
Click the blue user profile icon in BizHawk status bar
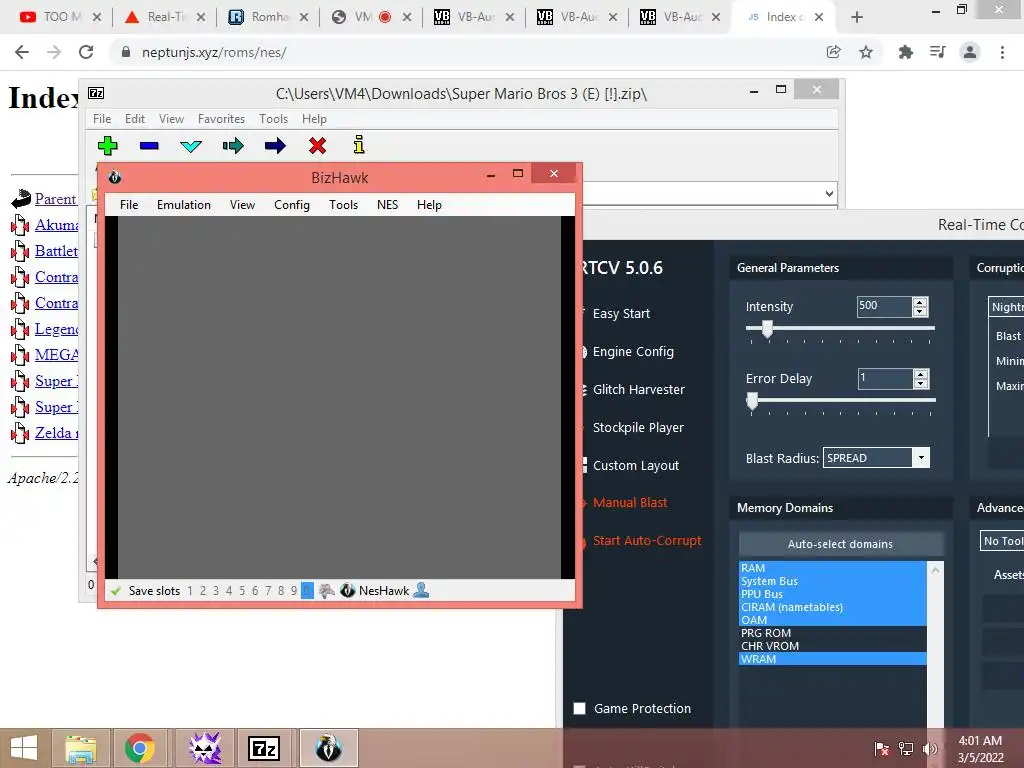421,590
